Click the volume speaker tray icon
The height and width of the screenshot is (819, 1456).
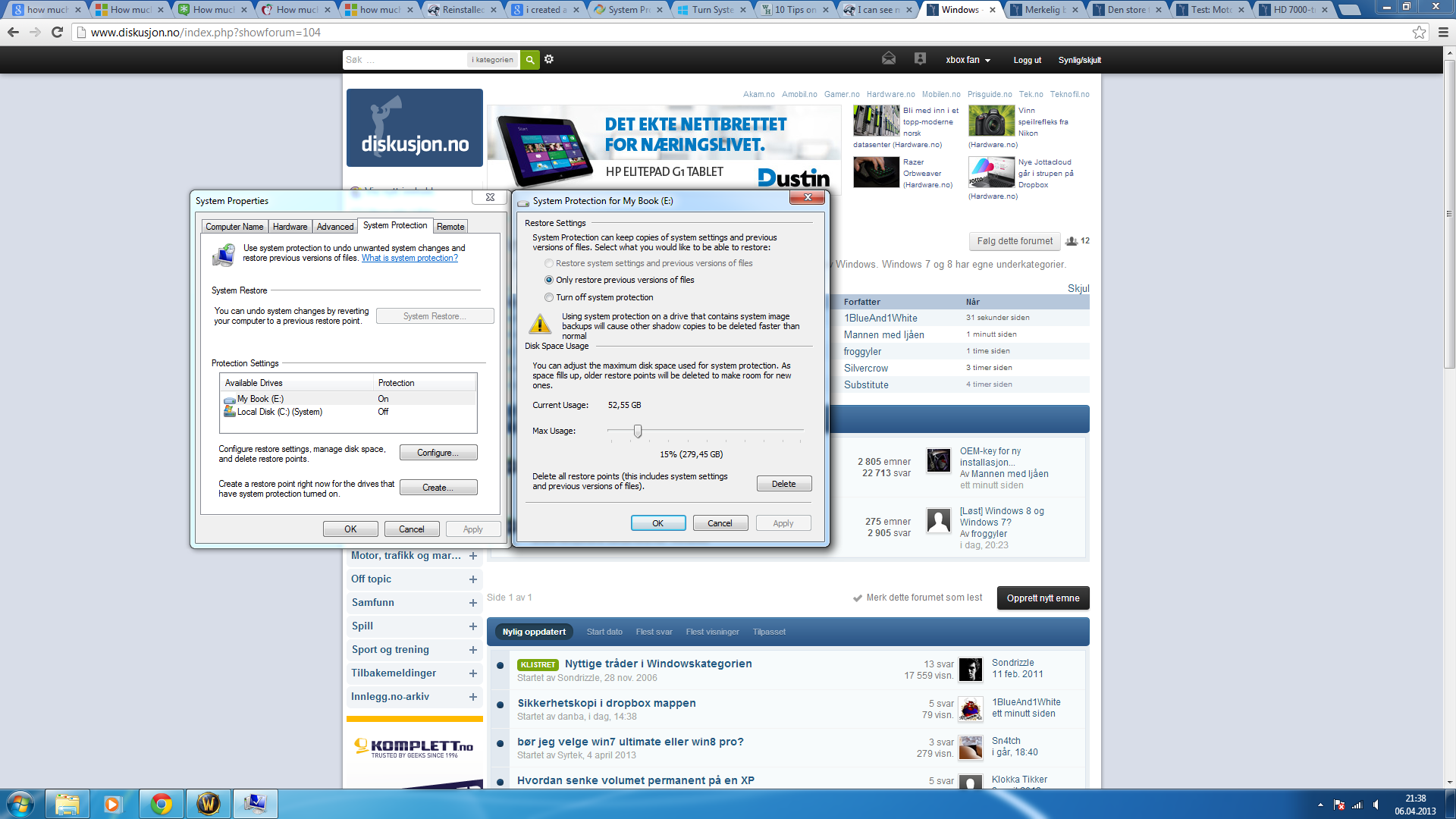pos(1376,805)
